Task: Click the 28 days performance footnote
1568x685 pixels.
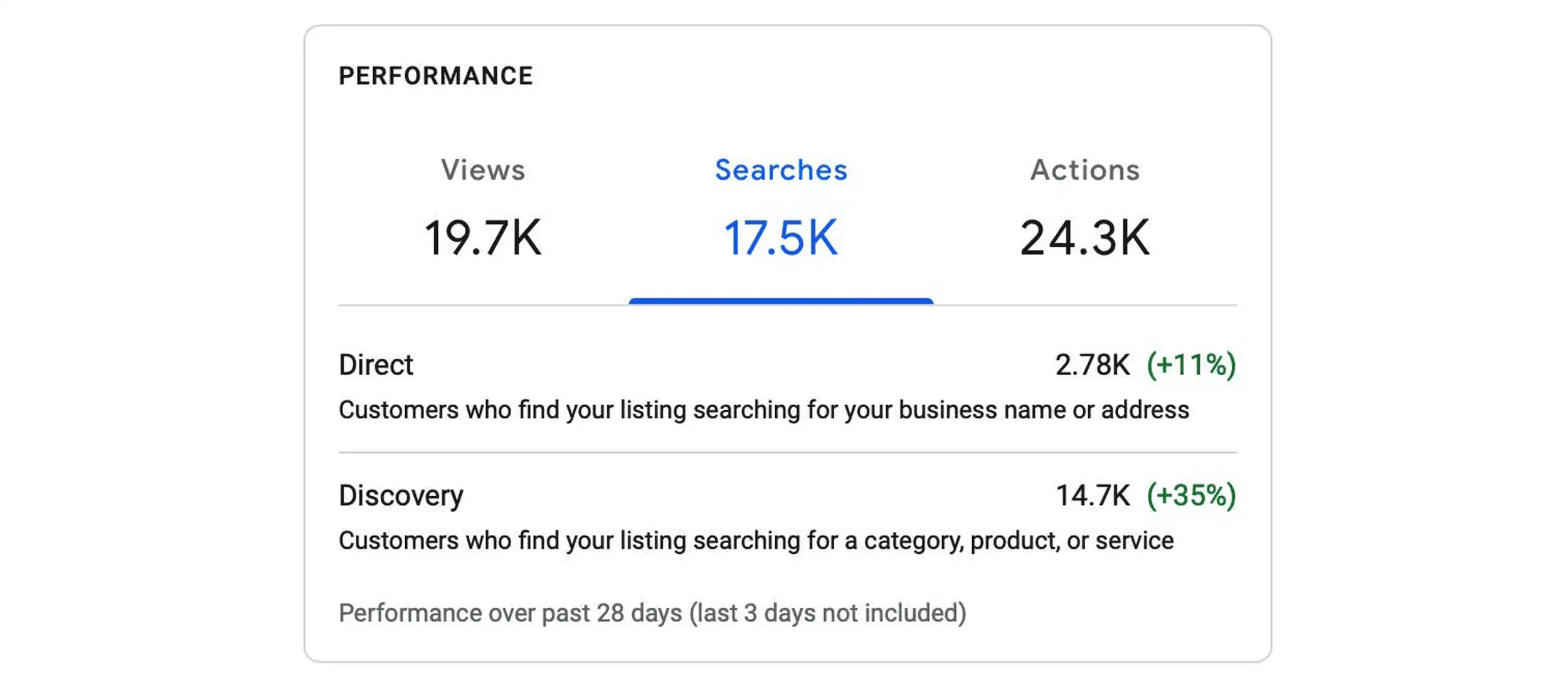Action: coord(652,613)
